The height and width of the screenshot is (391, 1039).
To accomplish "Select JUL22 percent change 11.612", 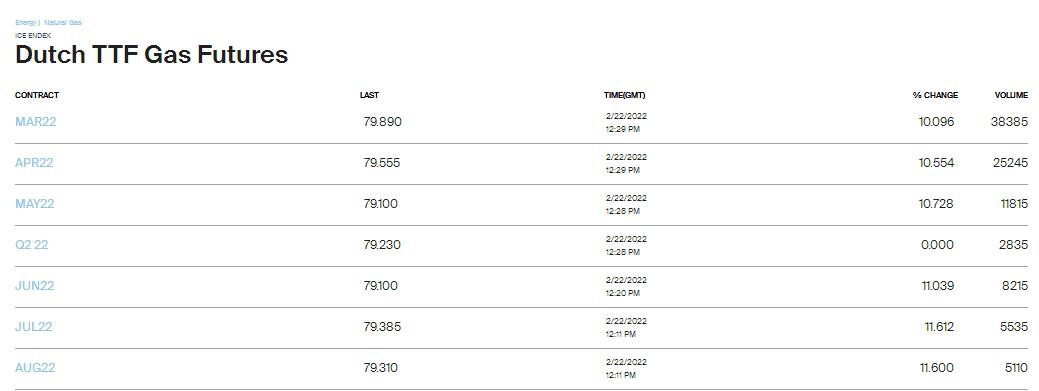I will 940,327.
